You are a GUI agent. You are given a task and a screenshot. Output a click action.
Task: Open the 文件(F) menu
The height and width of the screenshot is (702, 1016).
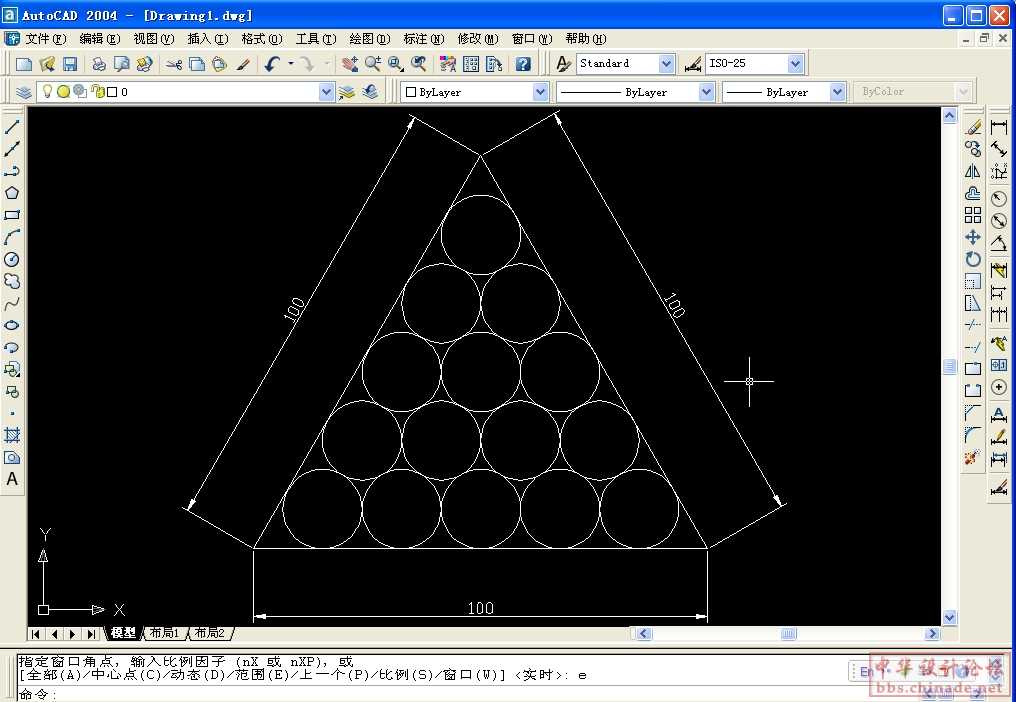[x=45, y=39]
